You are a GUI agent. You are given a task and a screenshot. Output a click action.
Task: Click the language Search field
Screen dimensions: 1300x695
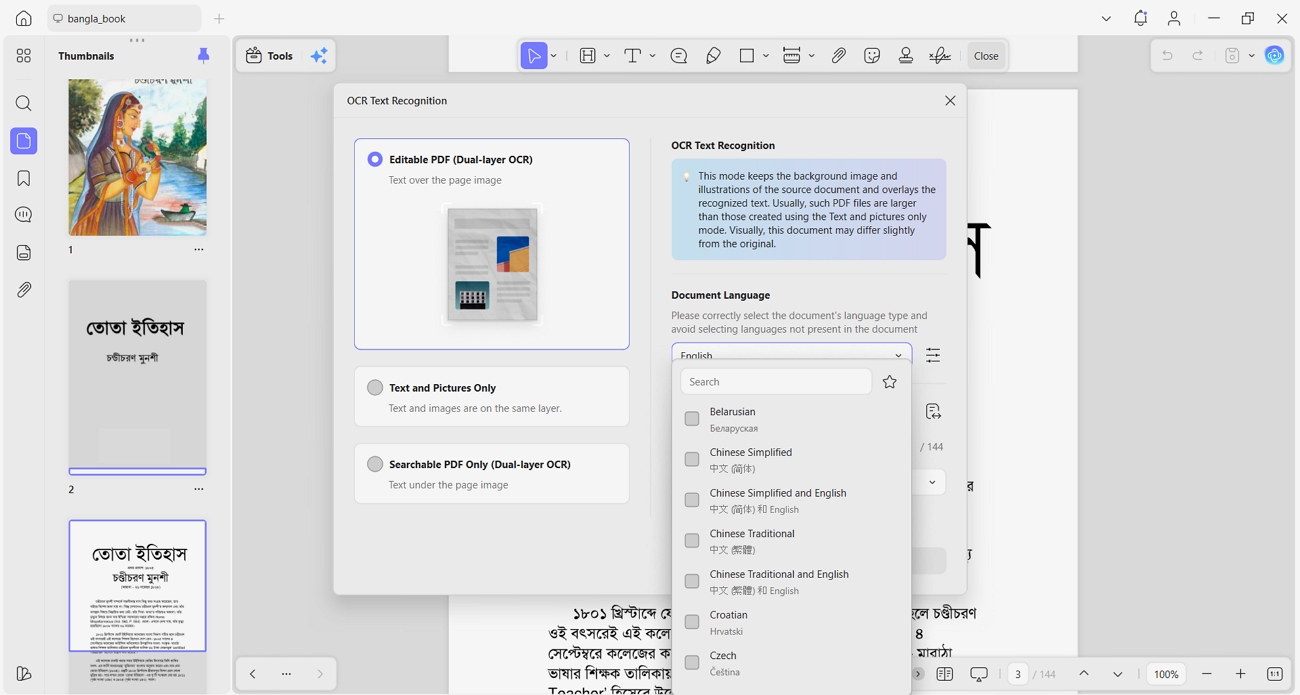(776, 382)
